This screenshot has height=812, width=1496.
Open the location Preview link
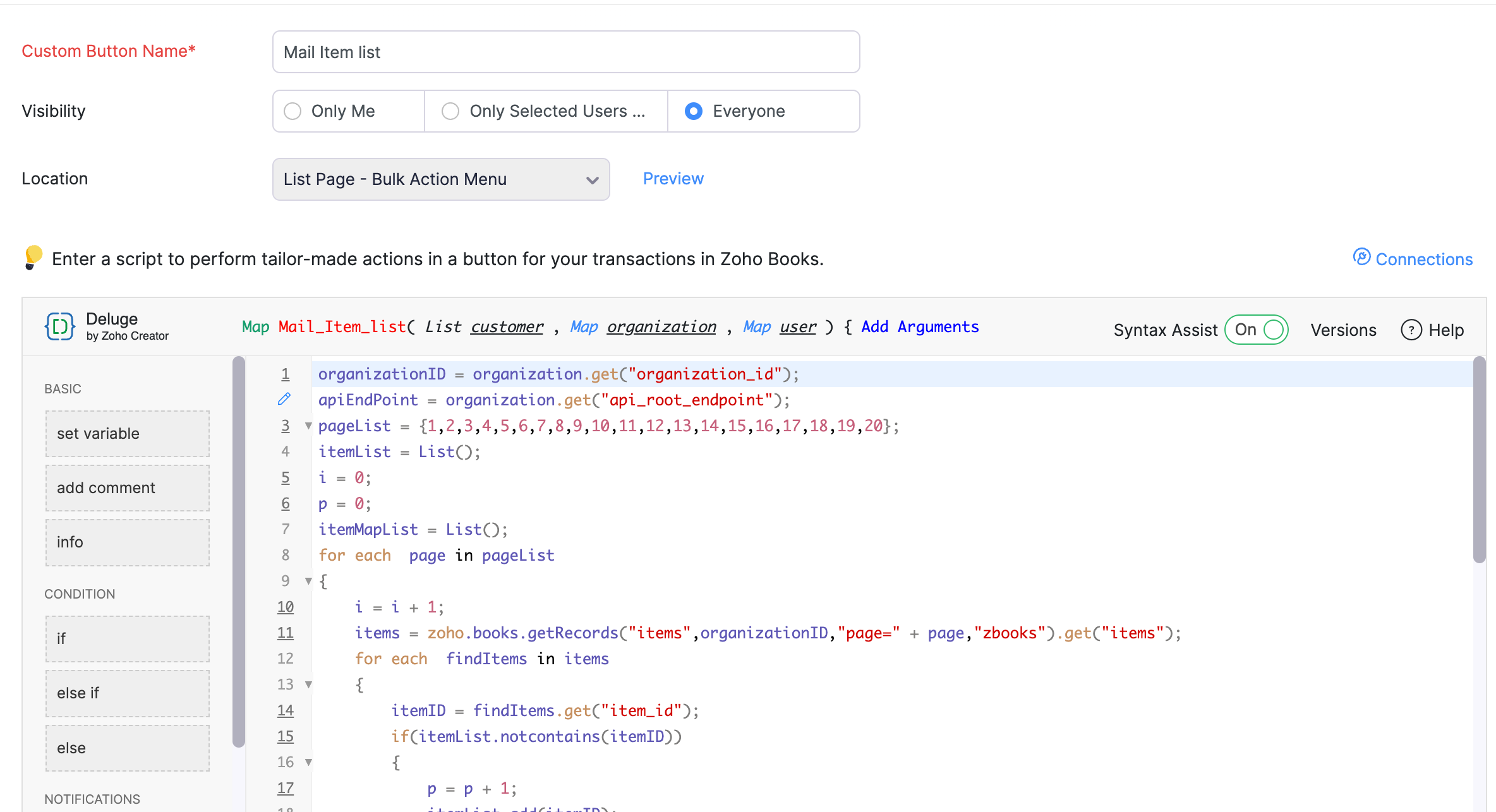(x=673, y=179)
